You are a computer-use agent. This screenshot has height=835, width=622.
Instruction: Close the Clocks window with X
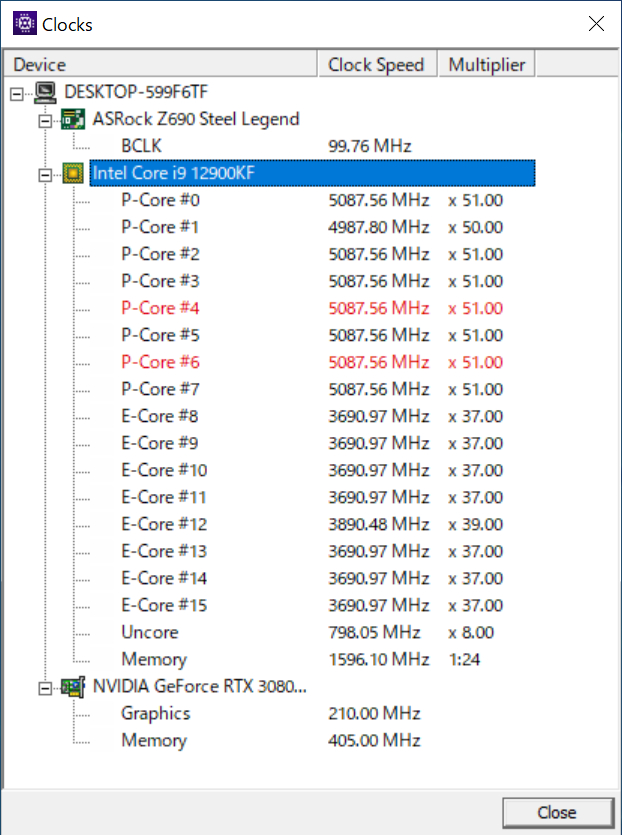pyautogui.click(x=596, y=23)
